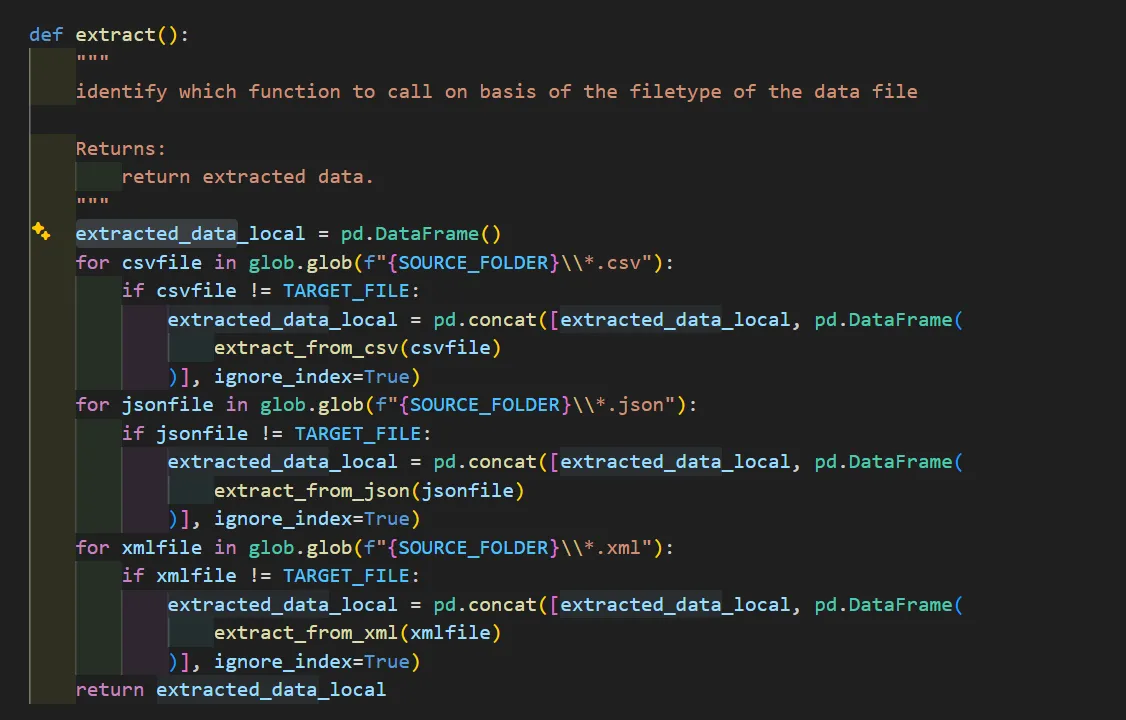The width and height of the screenshot is (1126, 720).
Task: Click True in the xml ignore_index argument
Action: [388, 661]
